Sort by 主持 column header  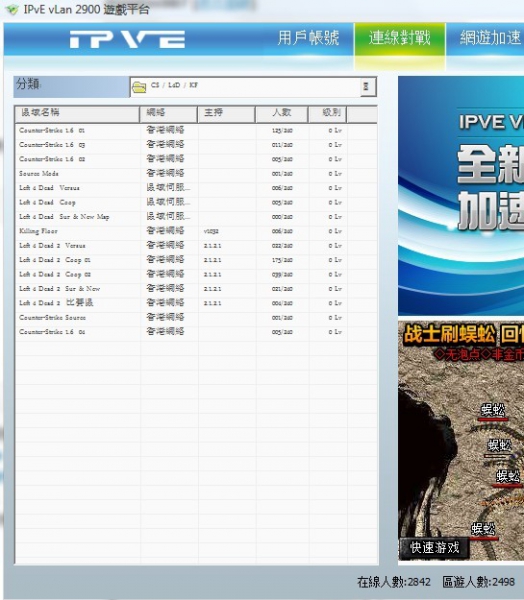227,114
